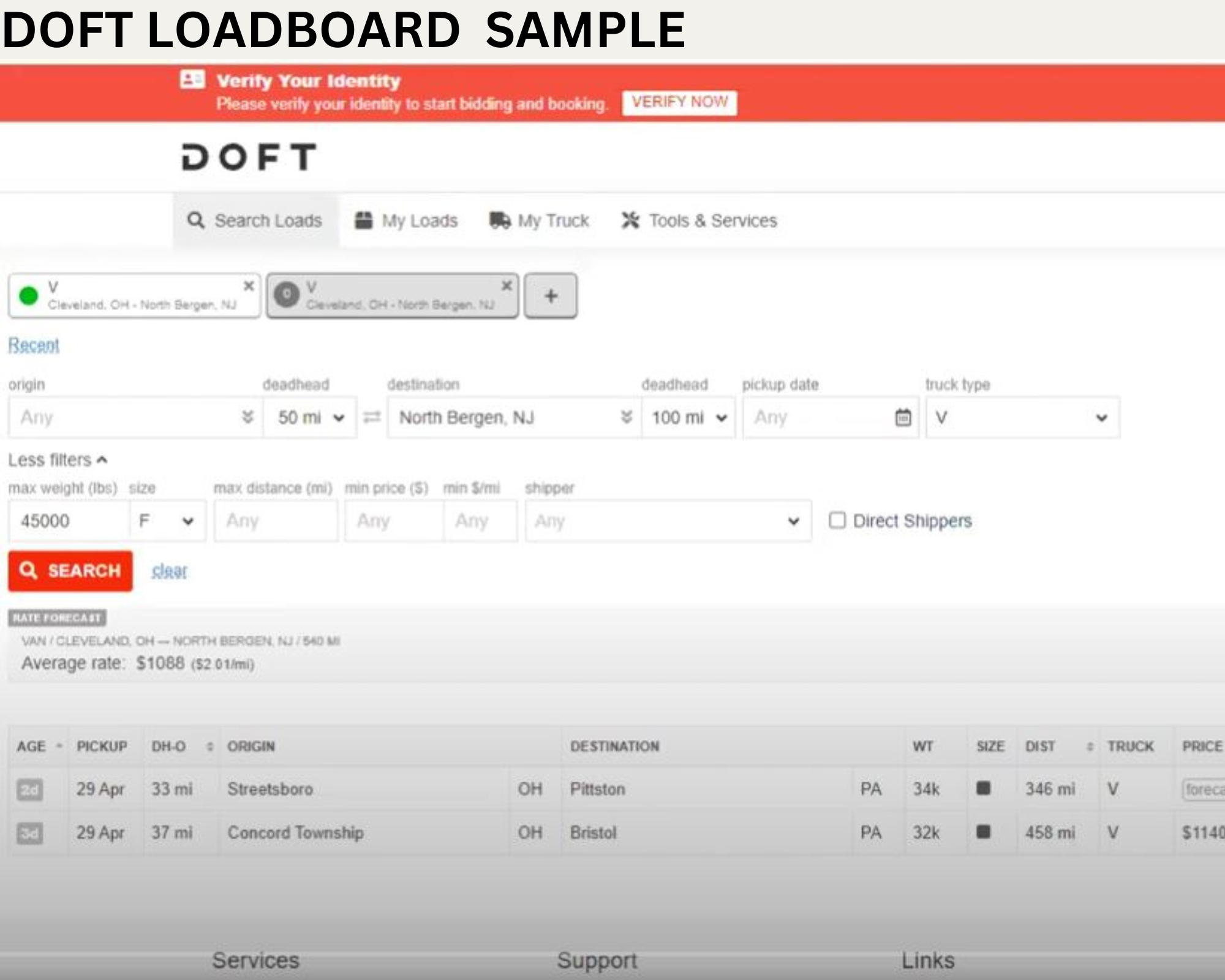Screen dimensions: 1225x980
Task: Switch to the My Loads tab
Action: click(x=407, y=221)
